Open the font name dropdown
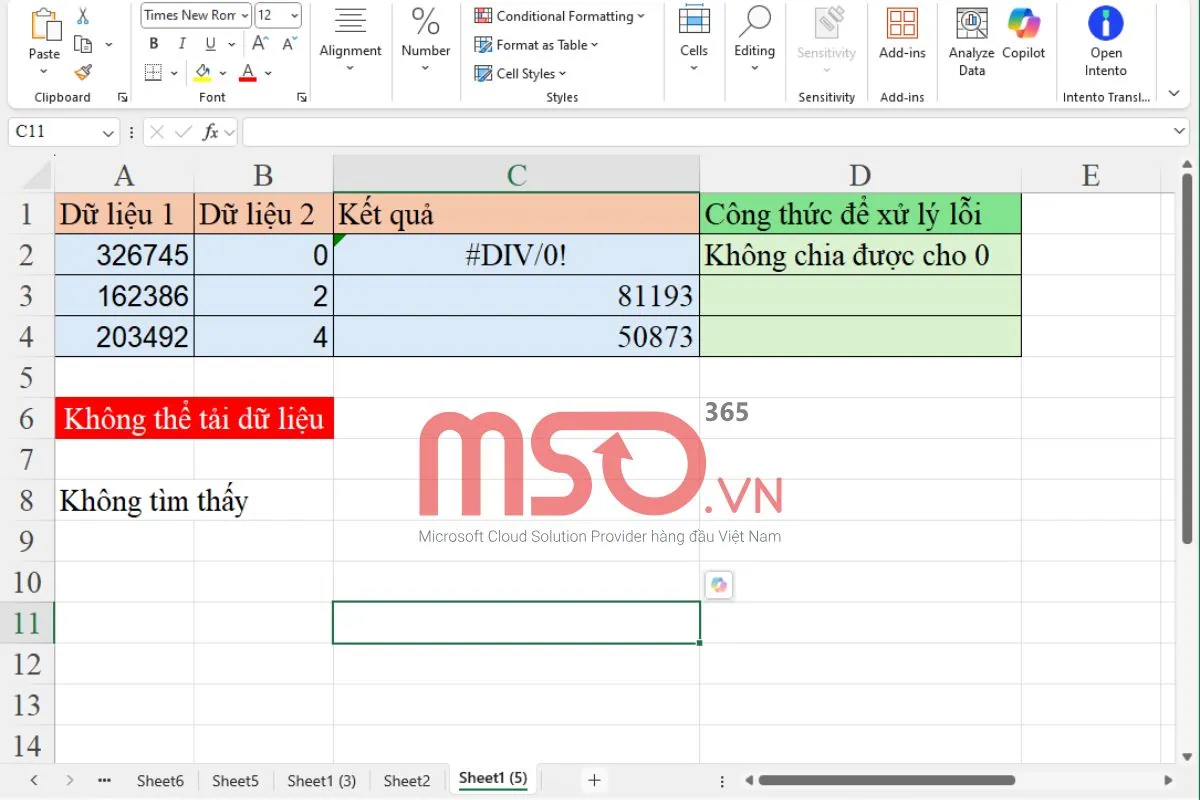Image resolution: width=1200 pixels, height=800 pixels. pos(247,15)
